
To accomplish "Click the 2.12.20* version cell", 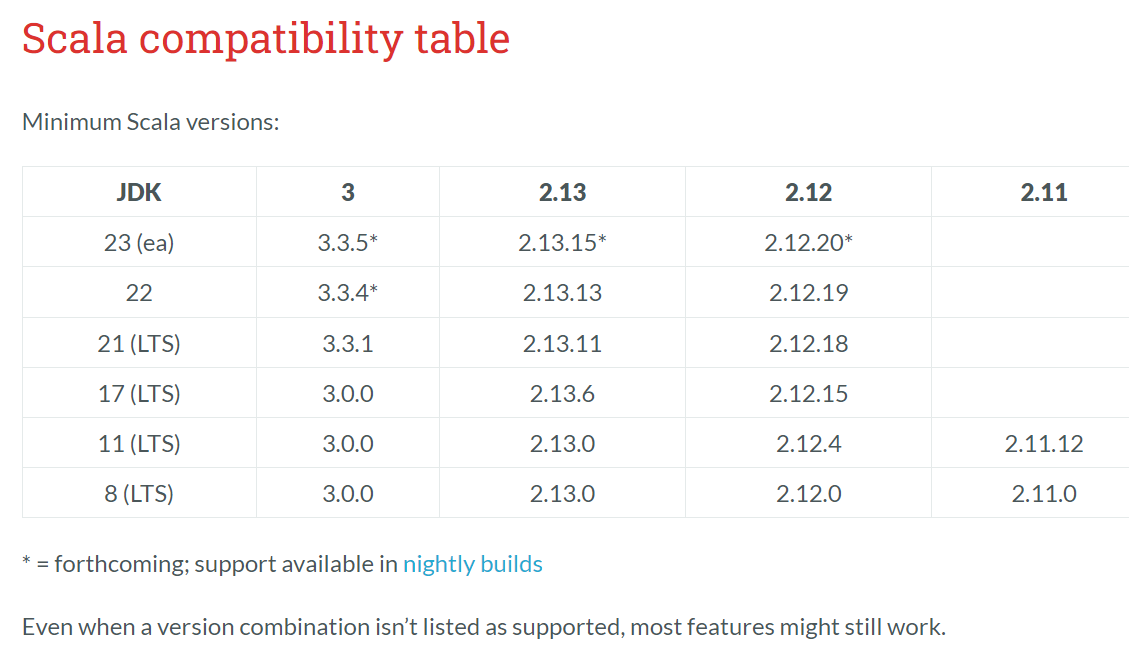I will [808, 243].
